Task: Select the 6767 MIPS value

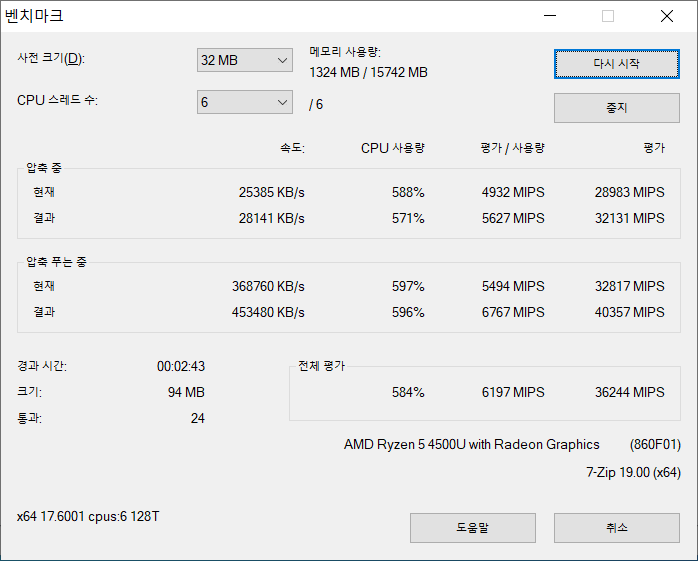Action: pos(513,312)
